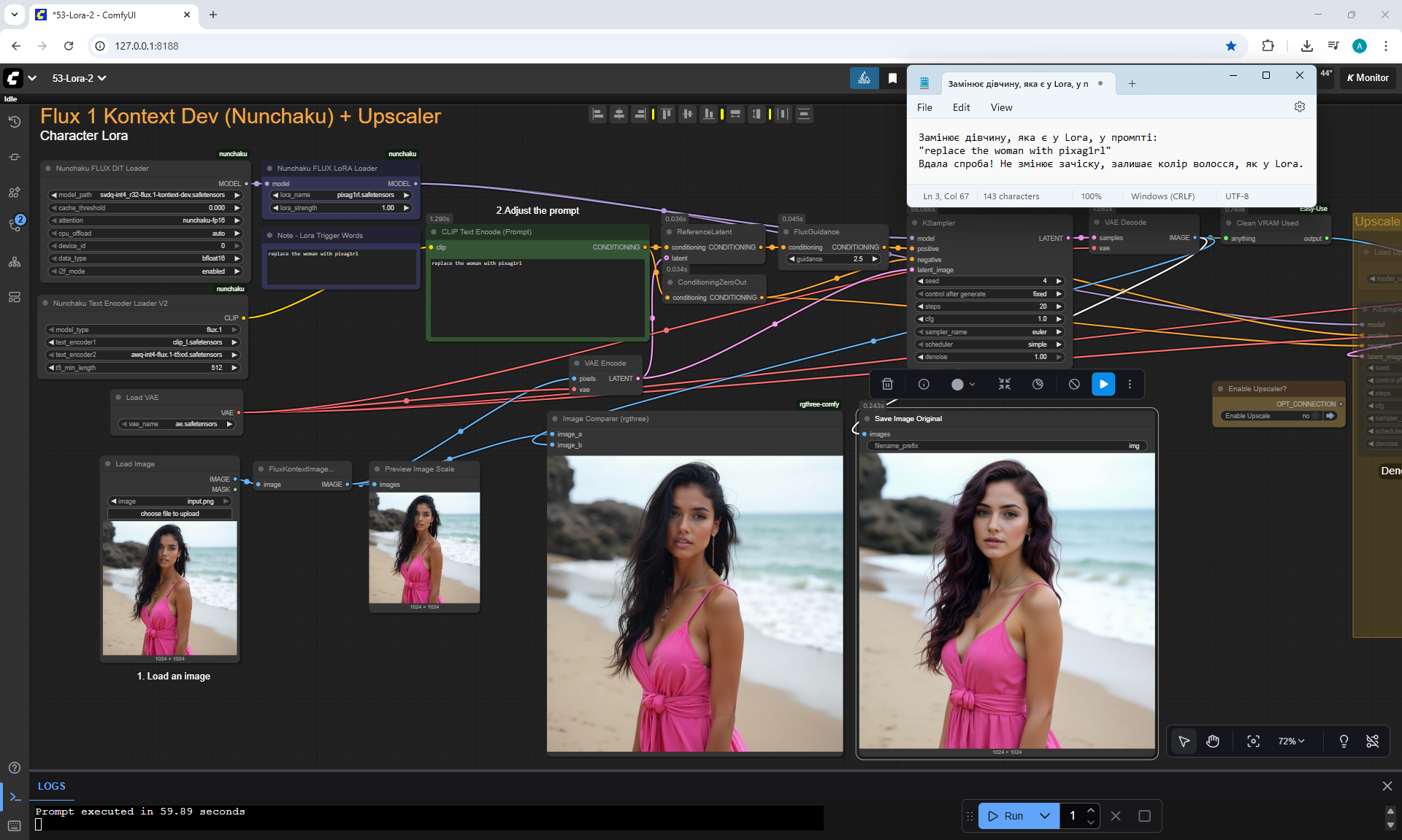Expand the Run button options arrow
This screenshot has height=840, width=1402.
click(1045, 816)
